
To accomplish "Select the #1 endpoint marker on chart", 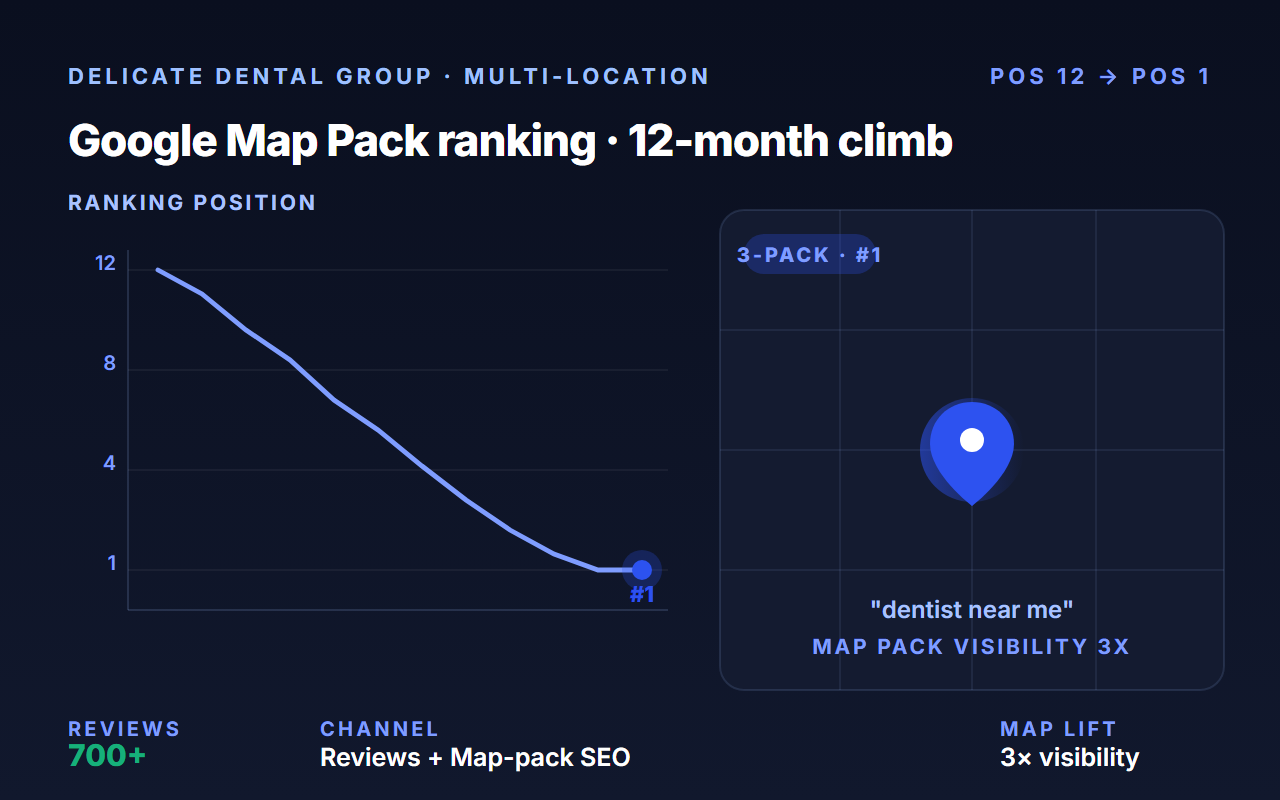I will pyautogui.click(x=642, y=570).
